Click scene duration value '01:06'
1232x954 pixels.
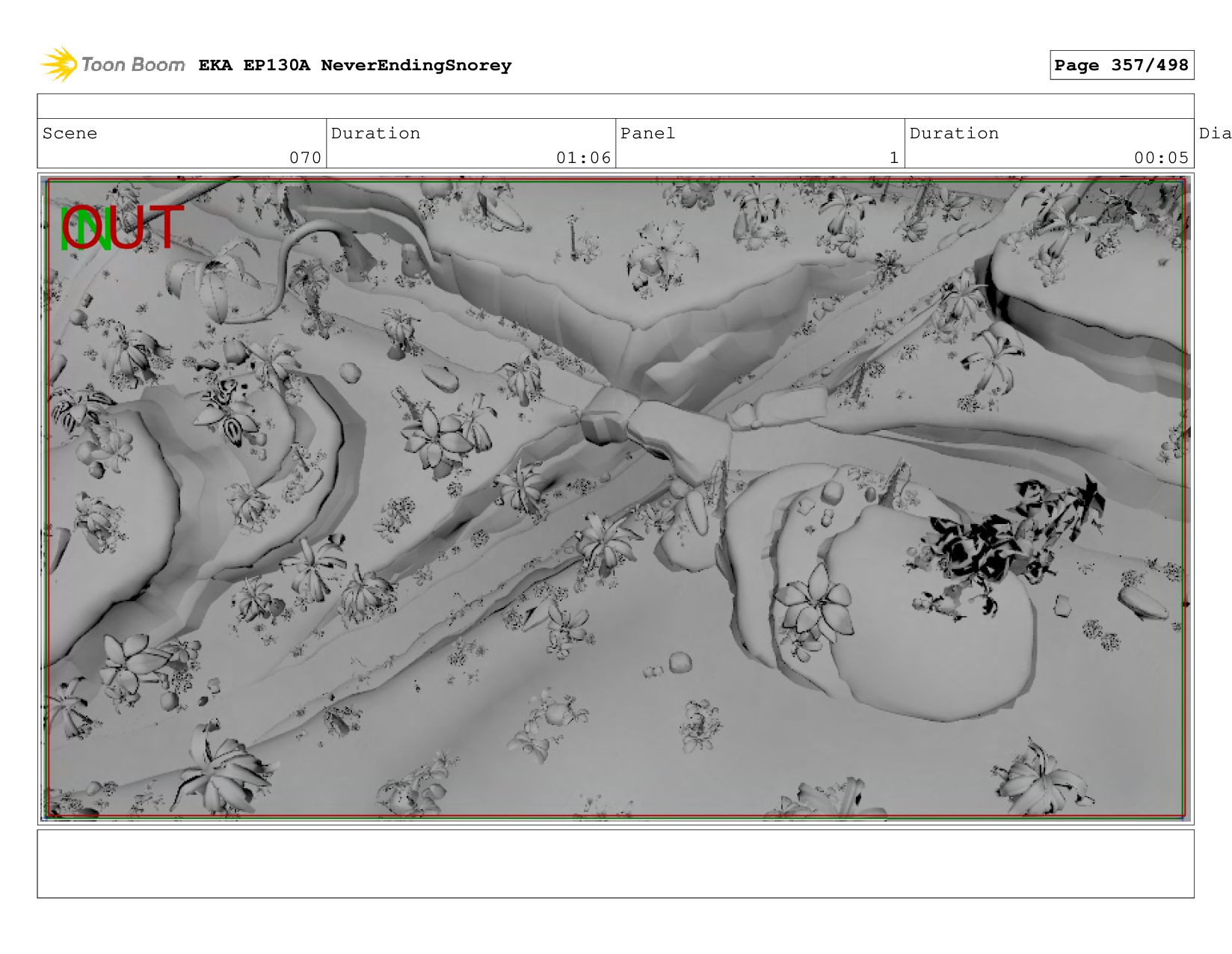point(583,157)
